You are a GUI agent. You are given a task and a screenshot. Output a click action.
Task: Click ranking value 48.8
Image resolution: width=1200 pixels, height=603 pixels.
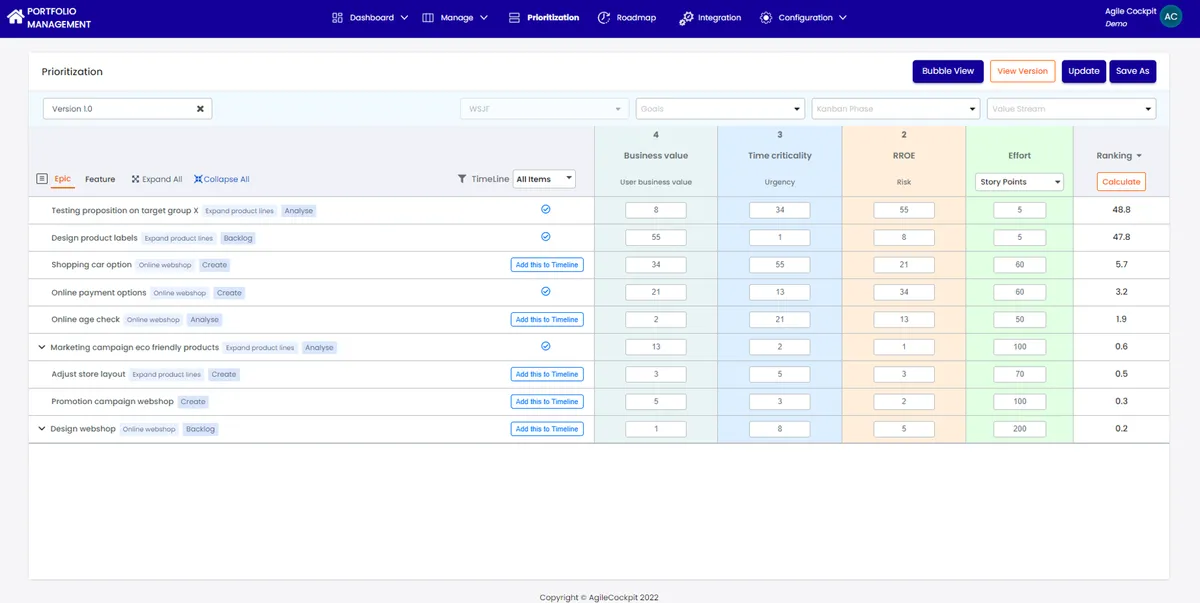[x=1121, y=210]
